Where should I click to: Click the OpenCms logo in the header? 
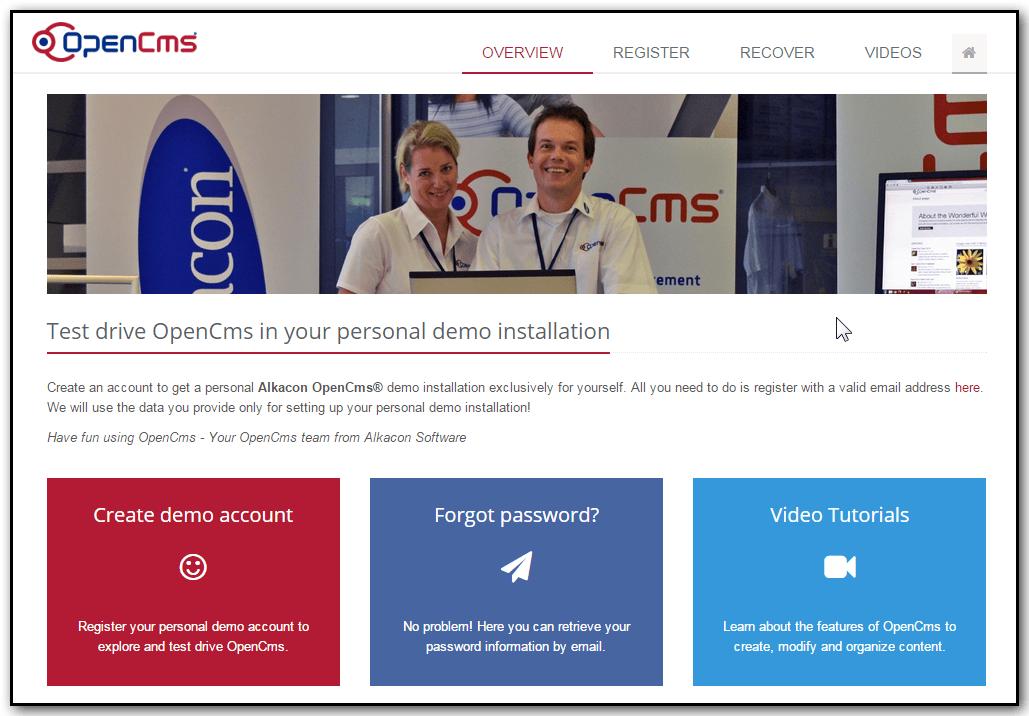[x=114, y=42]
